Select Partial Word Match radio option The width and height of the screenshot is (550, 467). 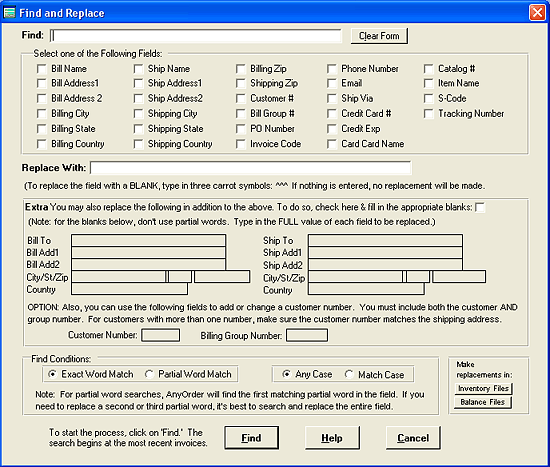149,374
